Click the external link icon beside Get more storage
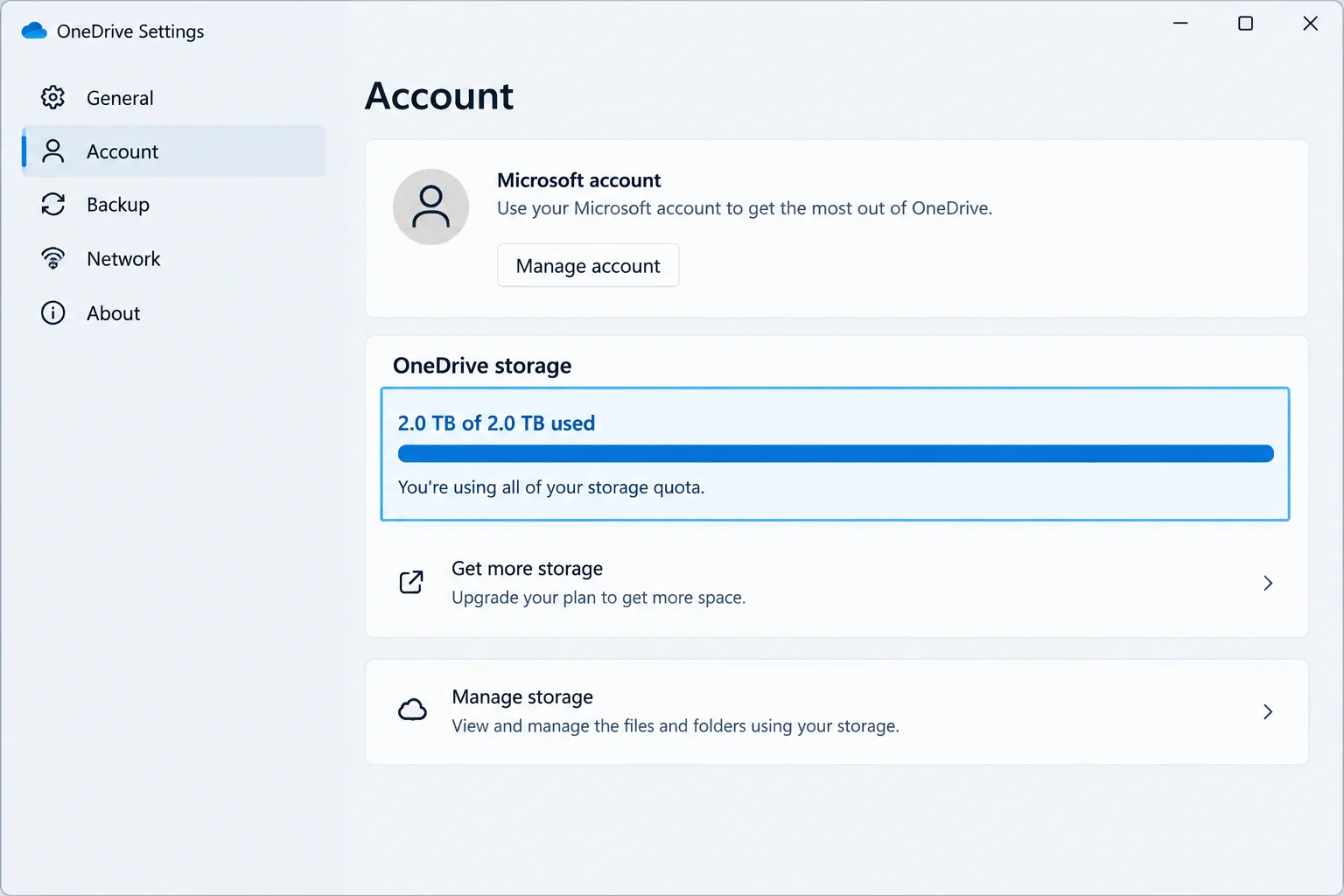Viewport: 1344px width, 896px height. coord(411,583)
